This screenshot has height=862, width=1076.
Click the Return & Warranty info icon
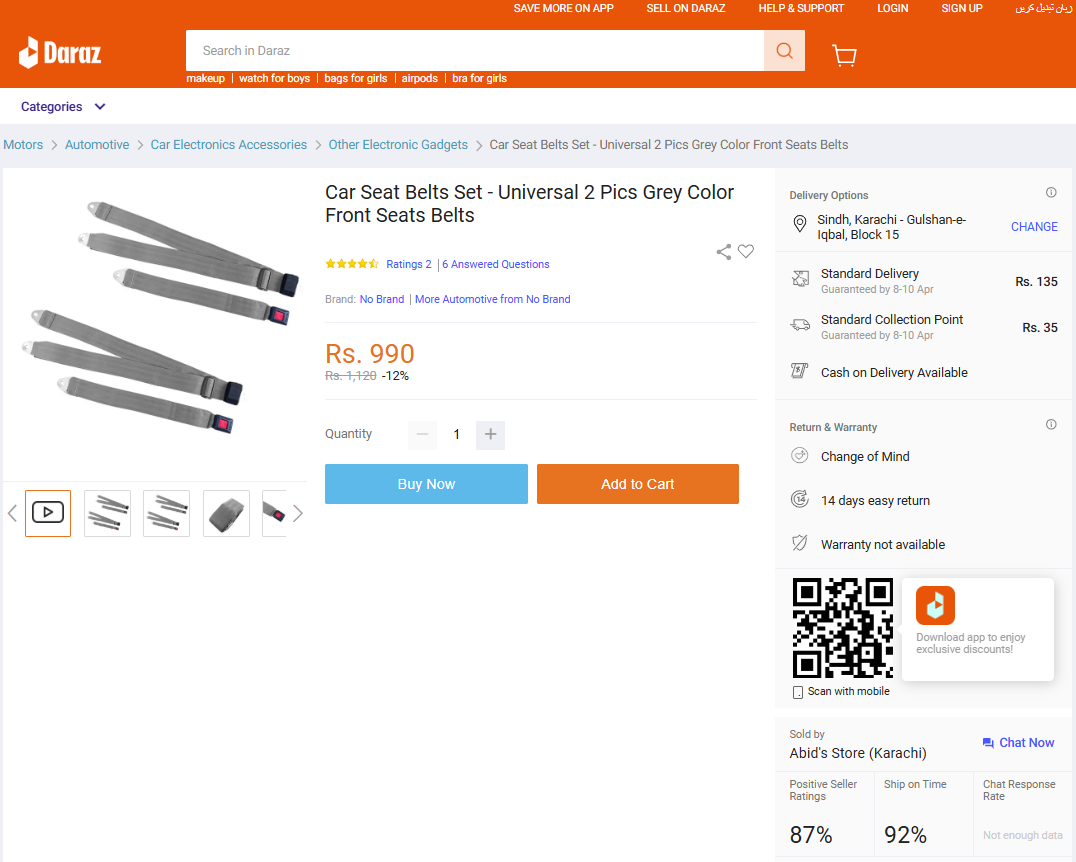coord(1051,424)
